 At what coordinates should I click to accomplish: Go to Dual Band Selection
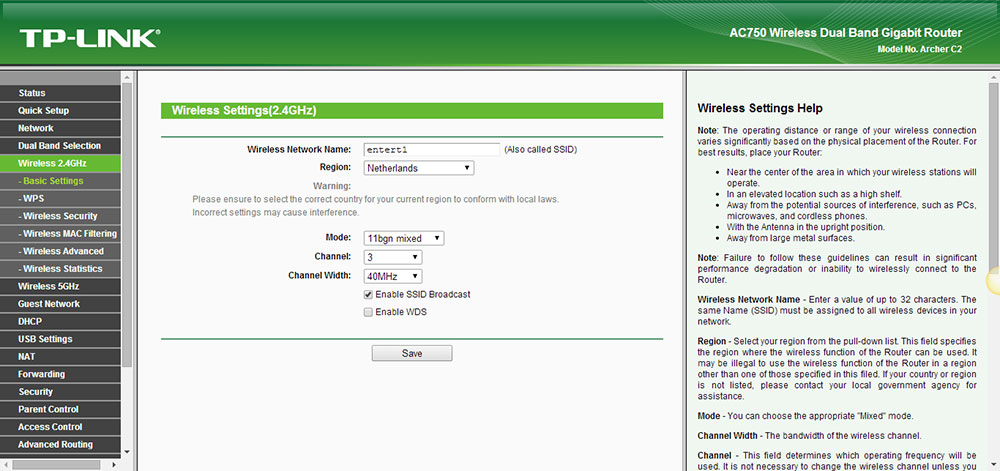click(x=60, y=145)
